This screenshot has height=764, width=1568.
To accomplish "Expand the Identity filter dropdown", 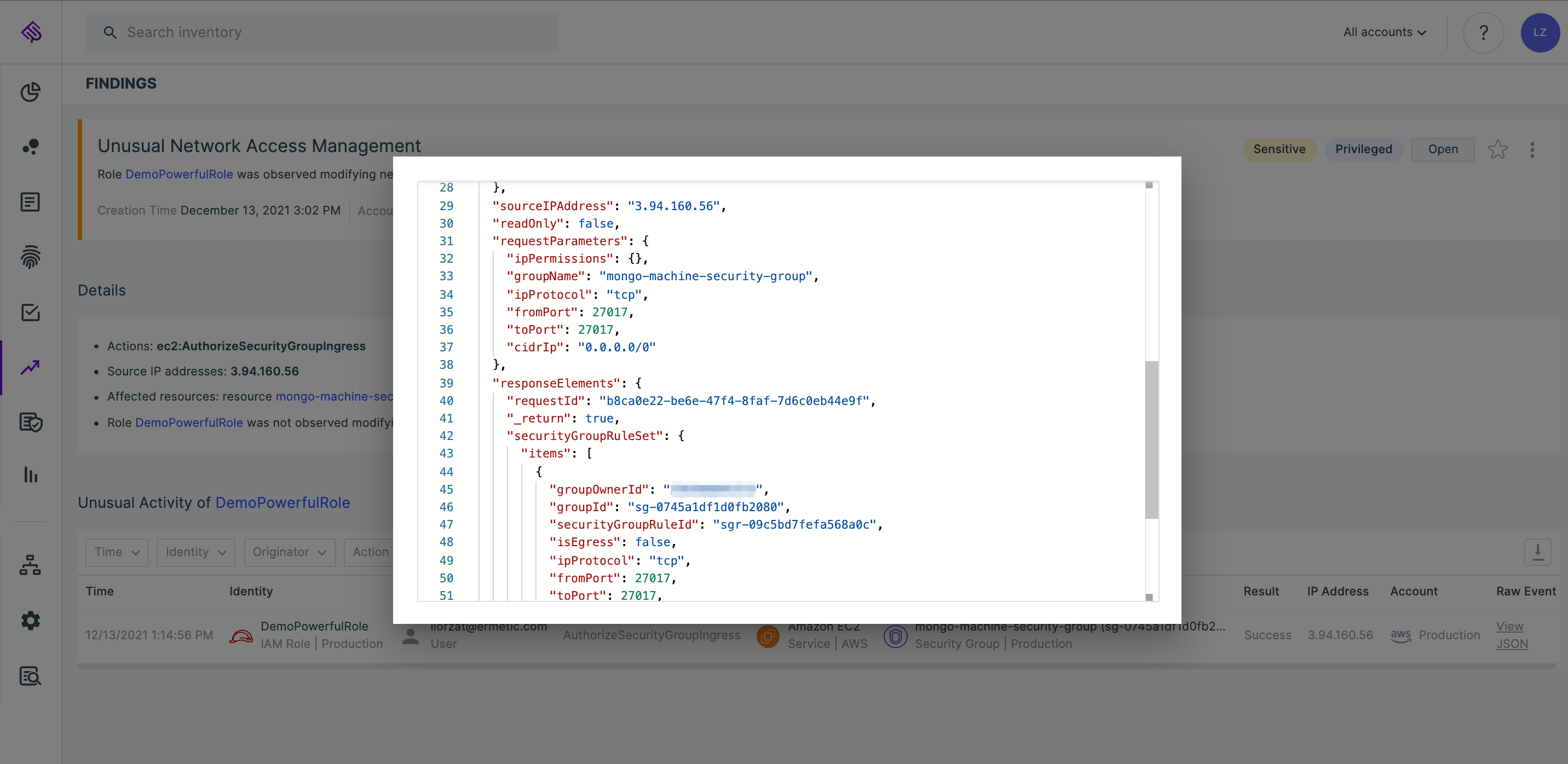I will (195, 552).
